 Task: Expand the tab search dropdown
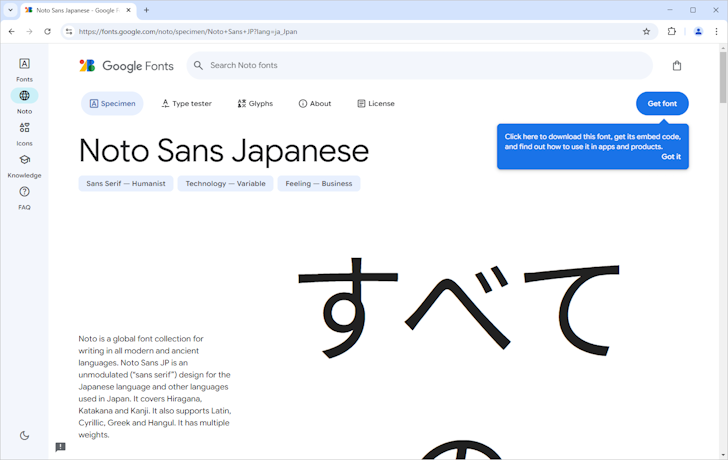10,10
